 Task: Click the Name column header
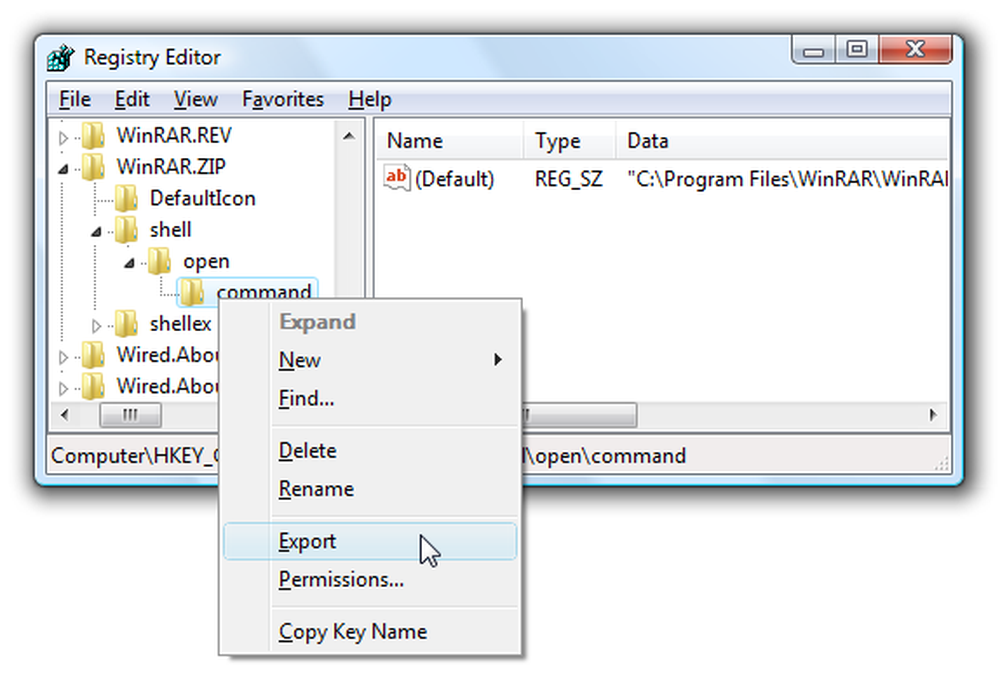point(450,140)
